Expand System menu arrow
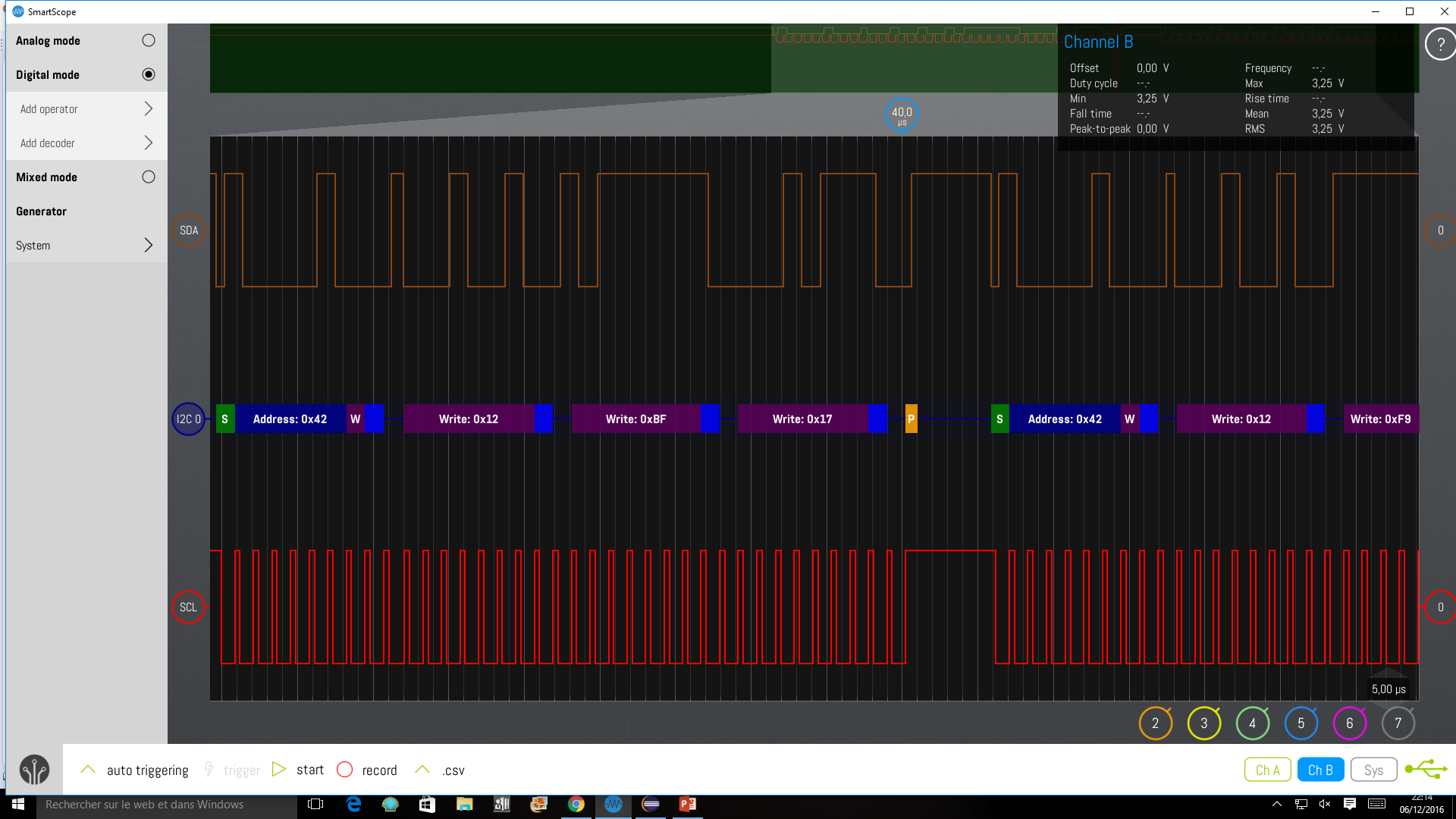This screenshot has height=819, width=1456. tap(149, 245)
